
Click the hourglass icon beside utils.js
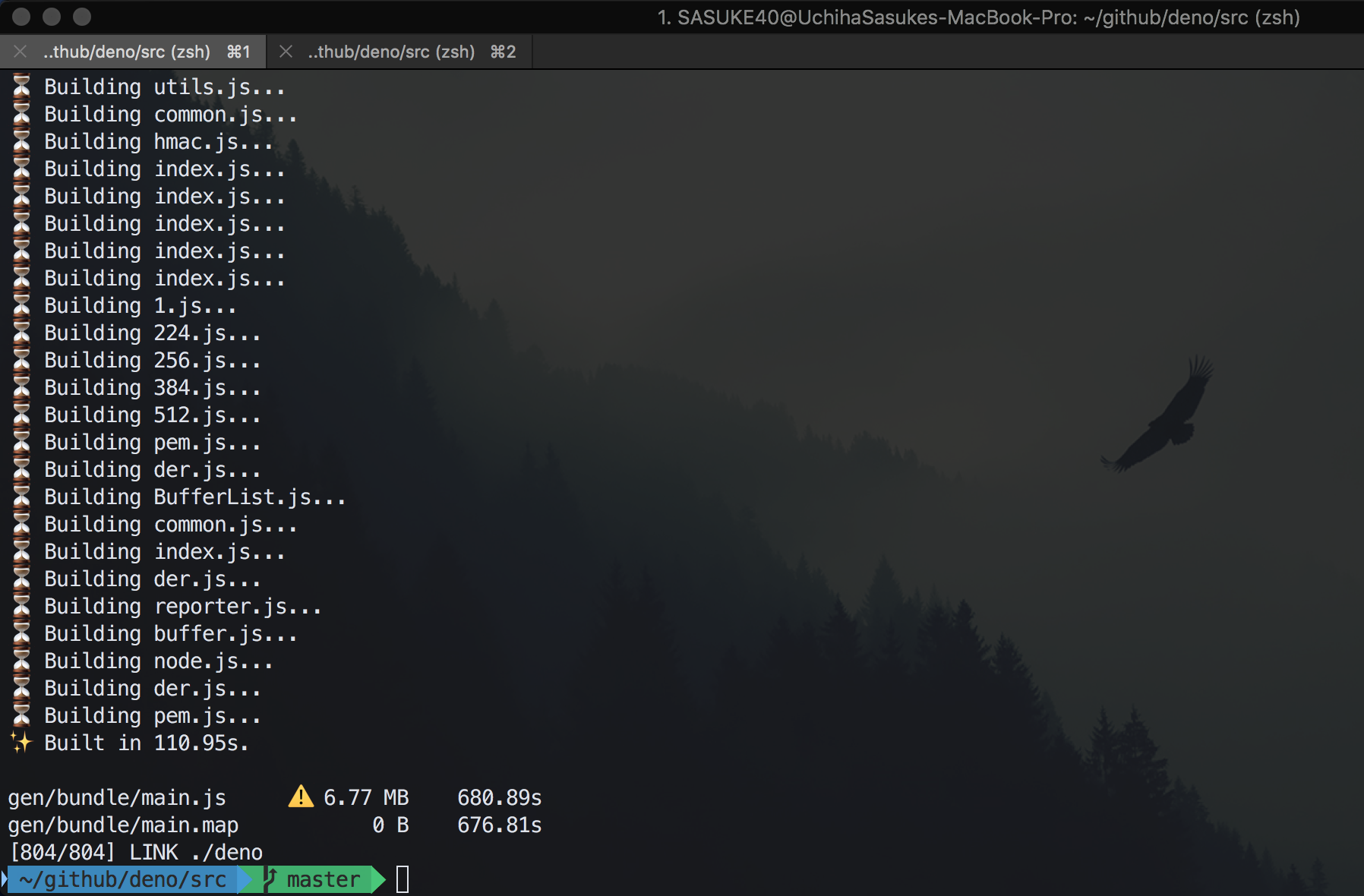coord(21,87)
